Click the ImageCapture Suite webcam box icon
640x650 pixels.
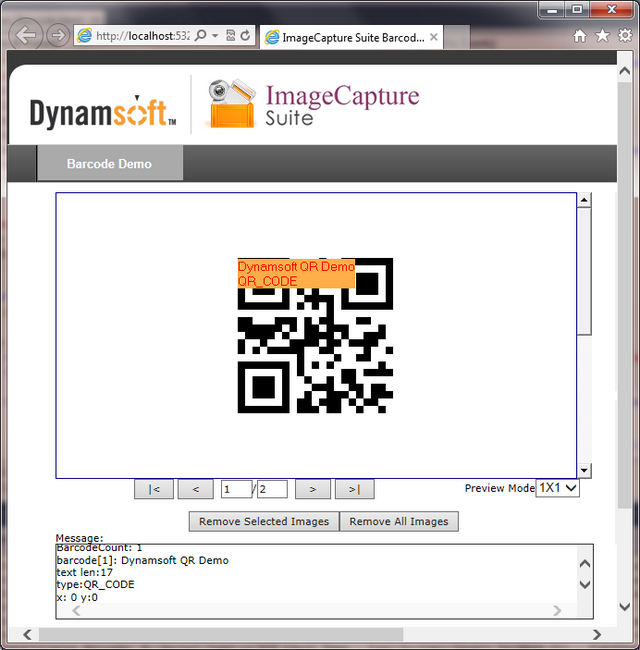(230, 104)
